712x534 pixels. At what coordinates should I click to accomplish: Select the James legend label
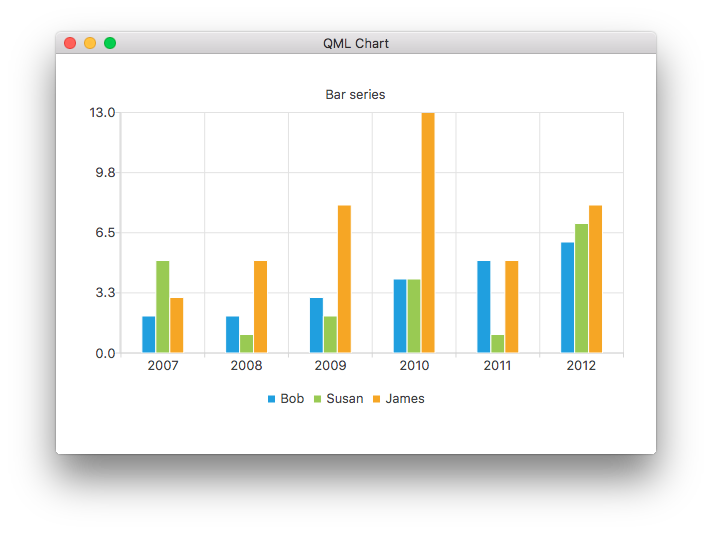[405, 399]
